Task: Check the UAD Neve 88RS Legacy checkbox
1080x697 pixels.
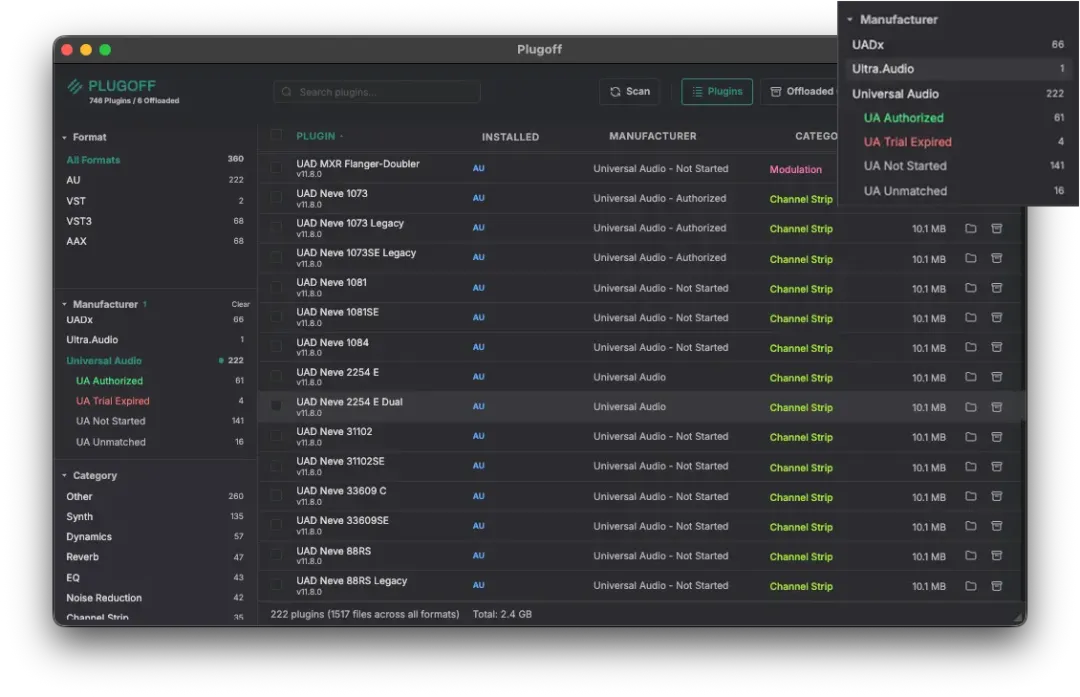Action: [x=276, y=585]
